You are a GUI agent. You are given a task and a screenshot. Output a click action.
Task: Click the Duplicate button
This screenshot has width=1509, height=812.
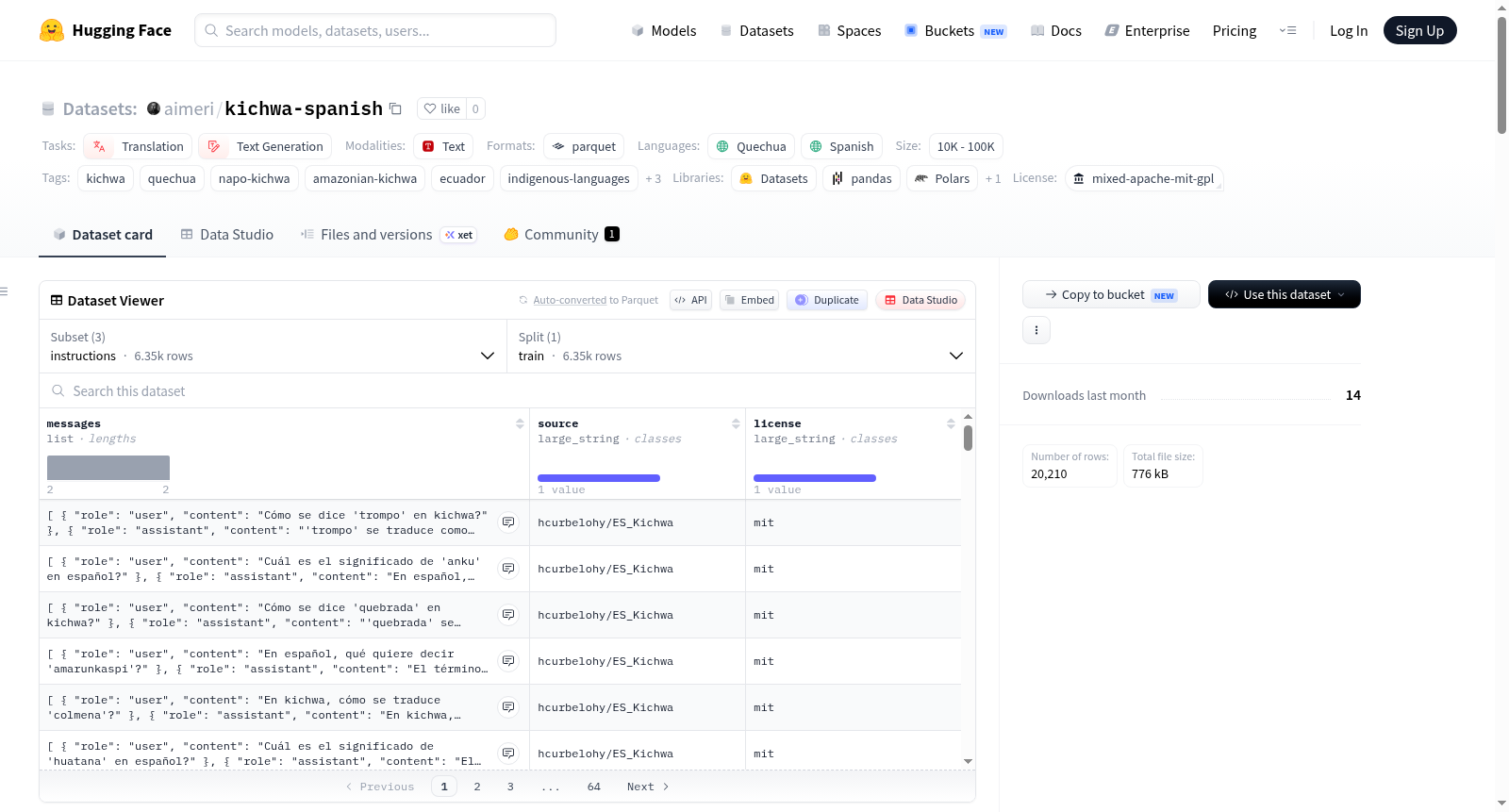pos(827,300)
